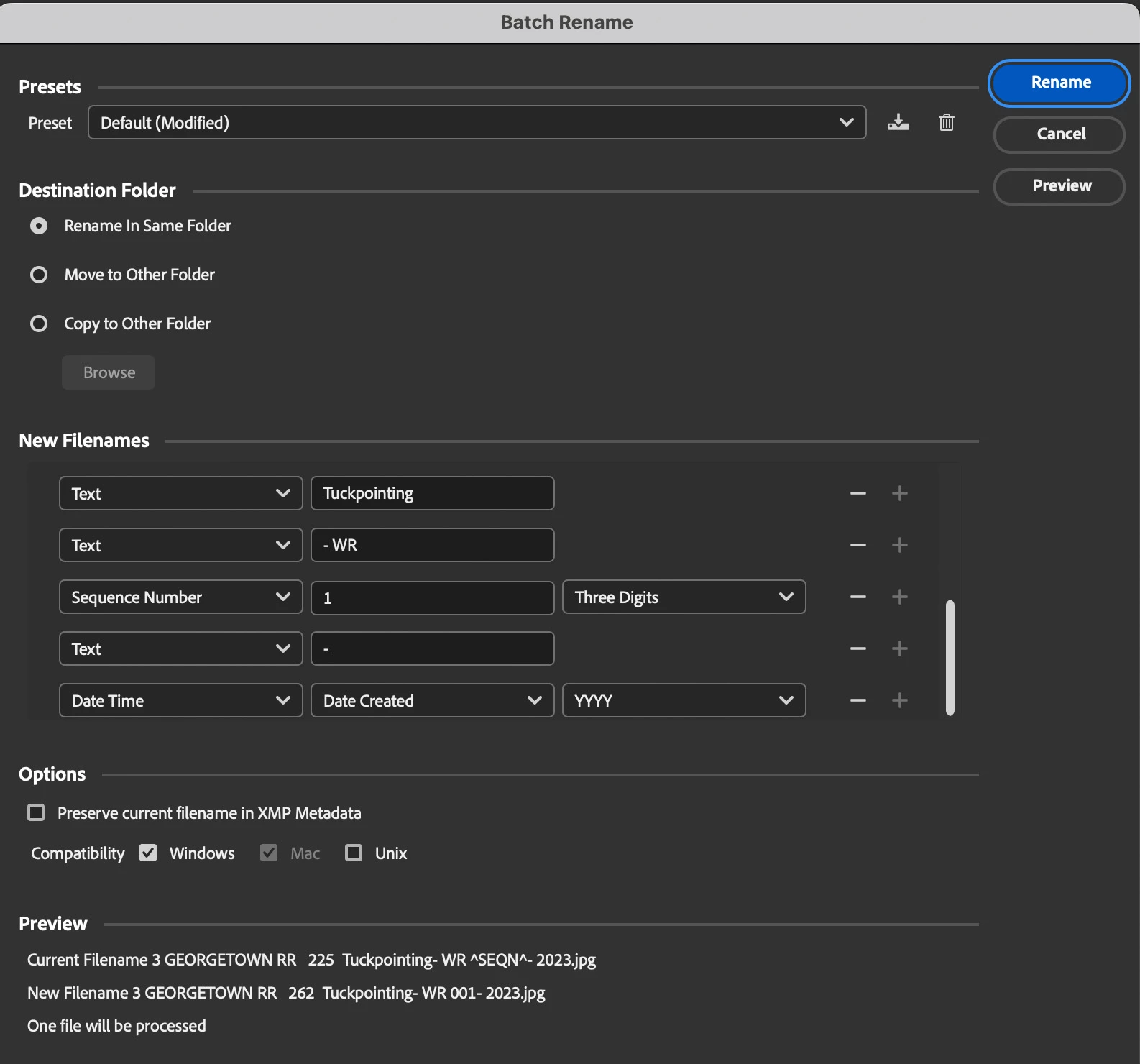
Task: Open the Sequence Number type dropdown
Action: pyautogui.click(x=181, y=597)
